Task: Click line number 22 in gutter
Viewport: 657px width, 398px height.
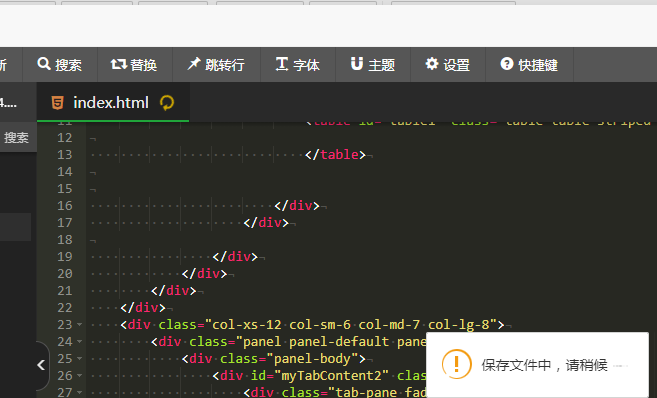Action: (x=65, y=308)
